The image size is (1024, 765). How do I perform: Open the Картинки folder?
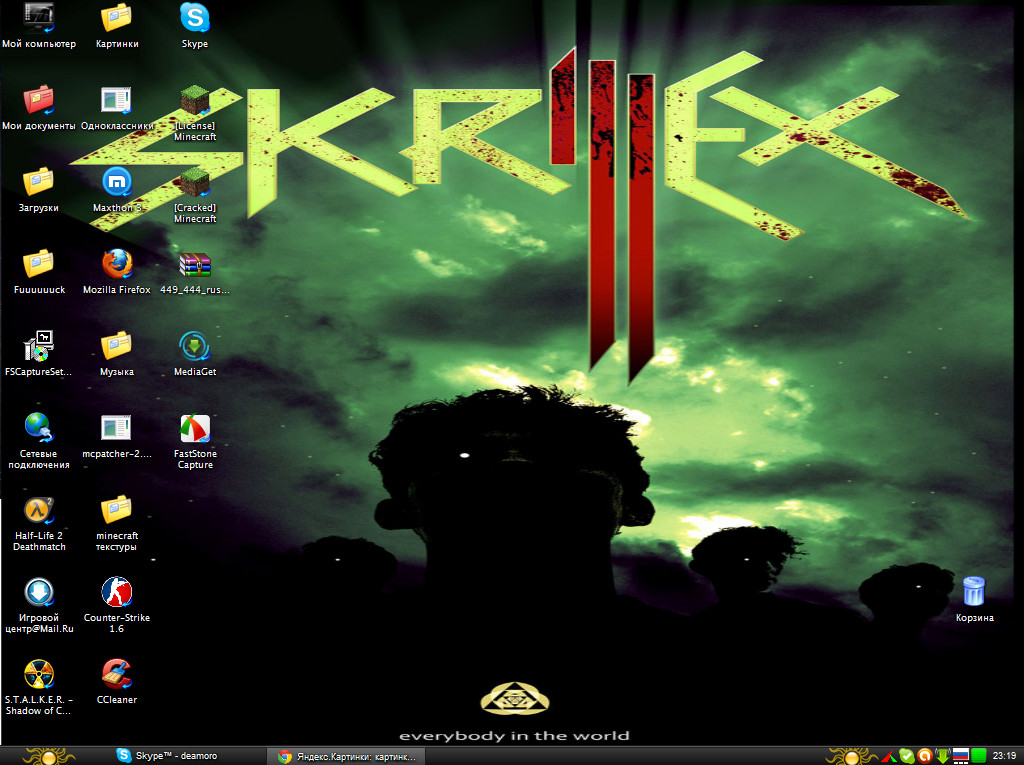[x=117, y=25]
